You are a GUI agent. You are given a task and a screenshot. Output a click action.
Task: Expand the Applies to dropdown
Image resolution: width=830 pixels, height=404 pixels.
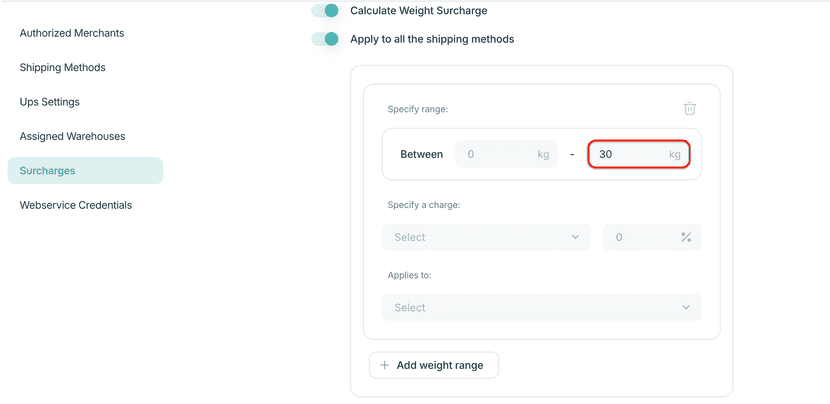point(541,308)
